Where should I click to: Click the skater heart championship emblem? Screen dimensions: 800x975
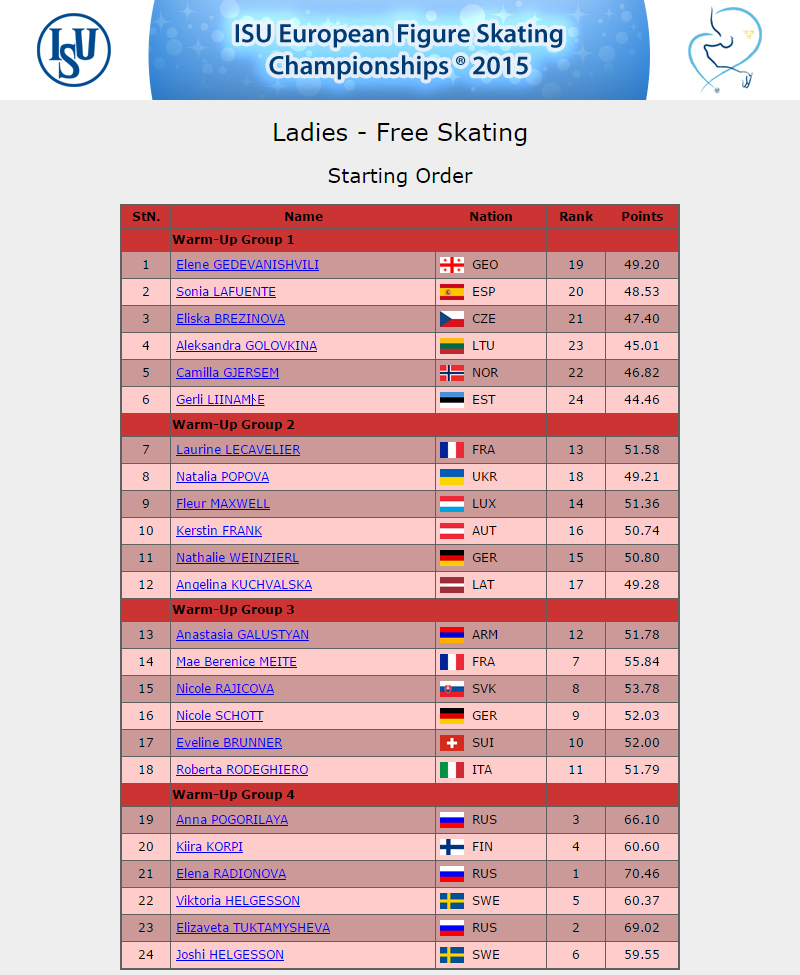(725, 50)
